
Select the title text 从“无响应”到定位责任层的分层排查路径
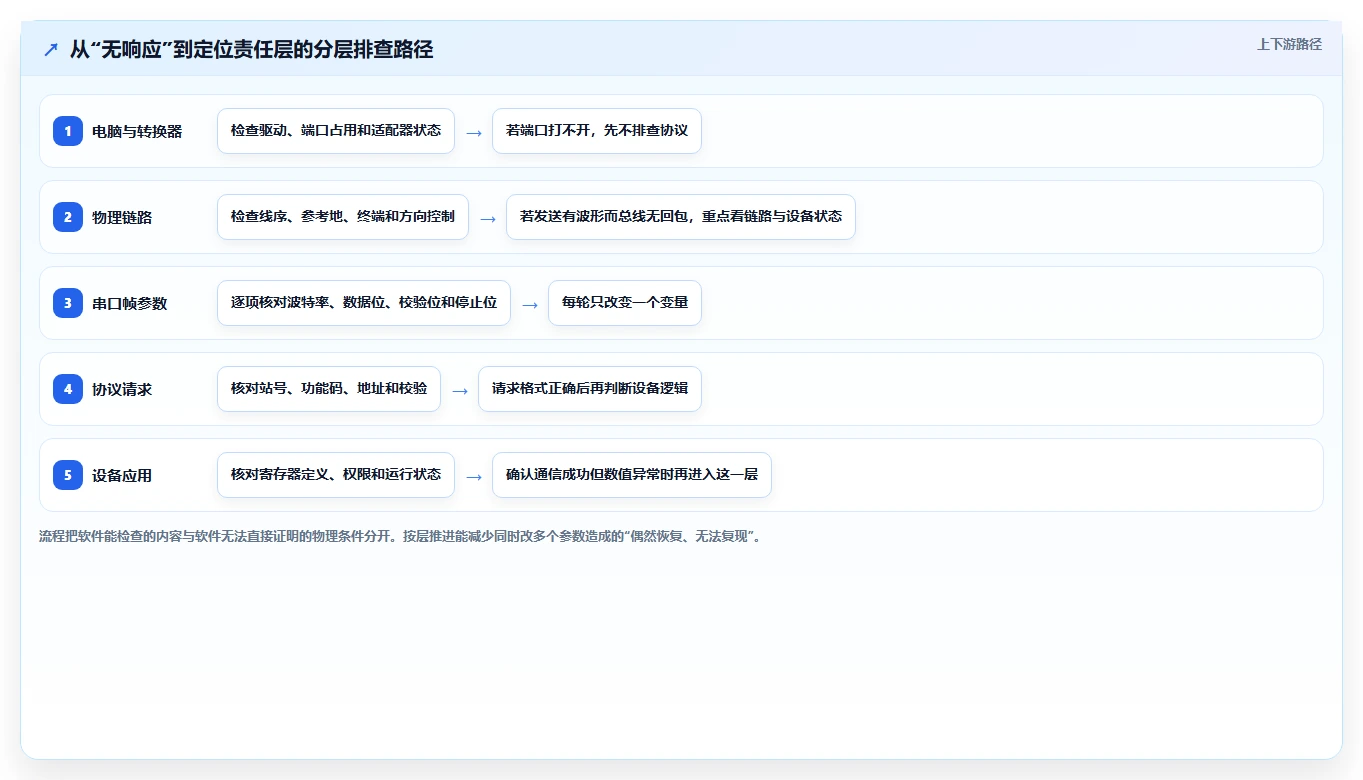pos(251,49)
